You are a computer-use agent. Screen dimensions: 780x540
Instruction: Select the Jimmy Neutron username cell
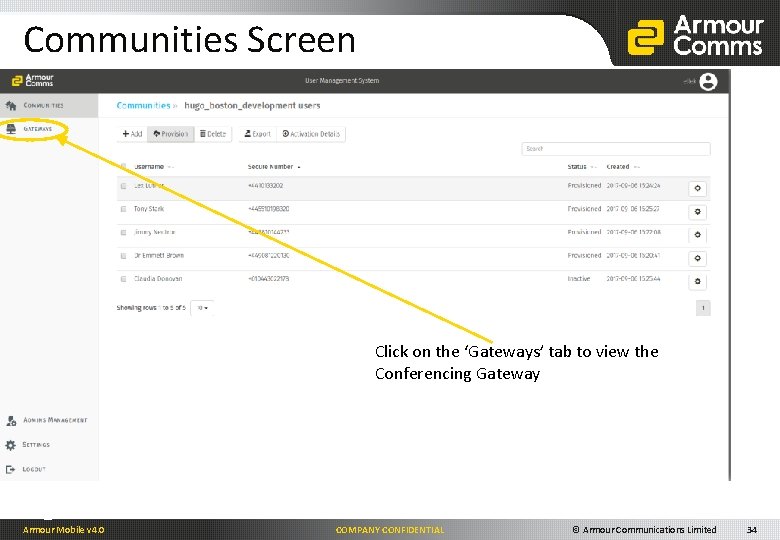click(154, 232)
